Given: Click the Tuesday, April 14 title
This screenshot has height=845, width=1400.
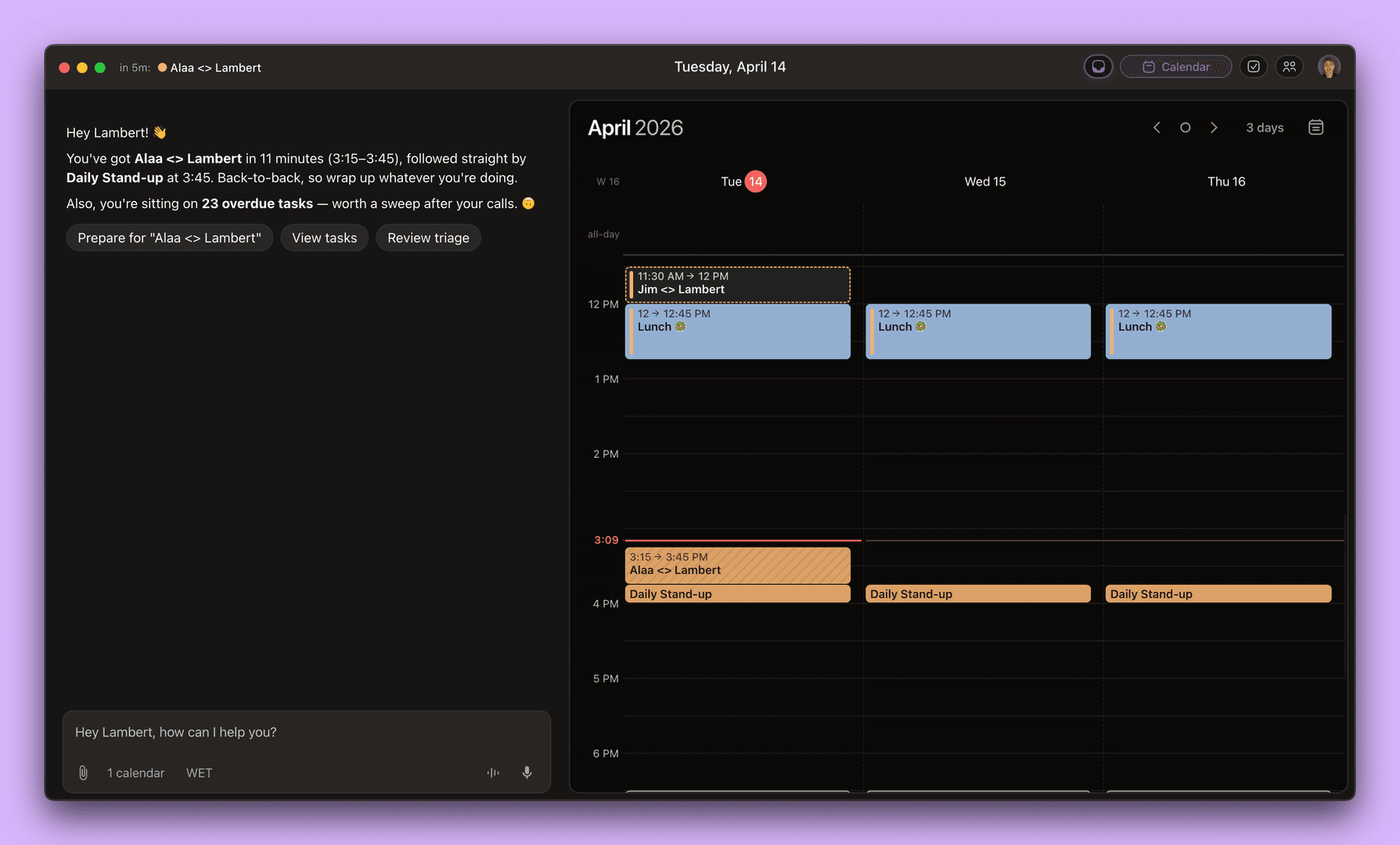Looking at the screenshot, I should click(x=730, y=67).
